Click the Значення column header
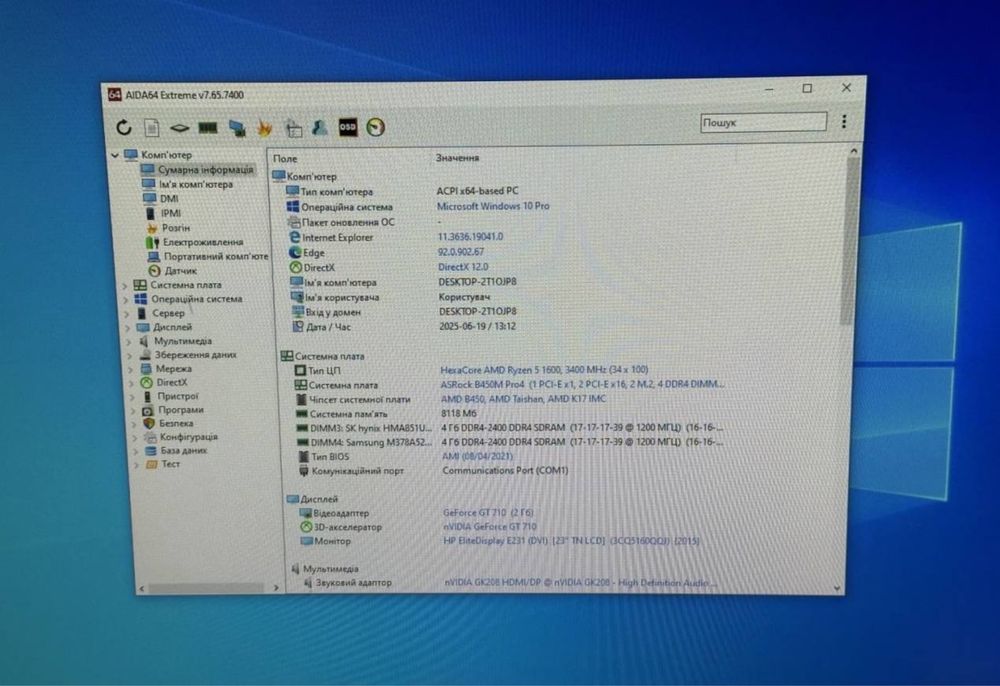Screen dimensions: 1000x686 [457, 157]
